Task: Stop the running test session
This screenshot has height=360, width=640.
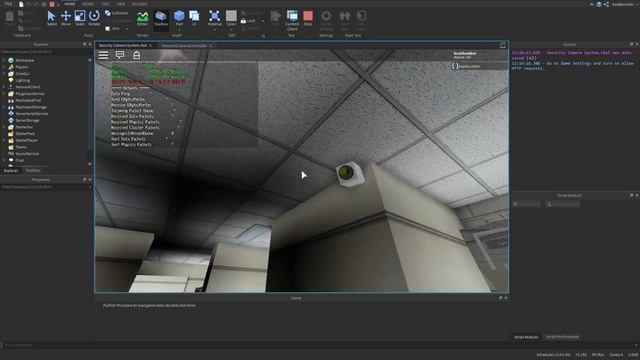Action: (x=308, y=18)
